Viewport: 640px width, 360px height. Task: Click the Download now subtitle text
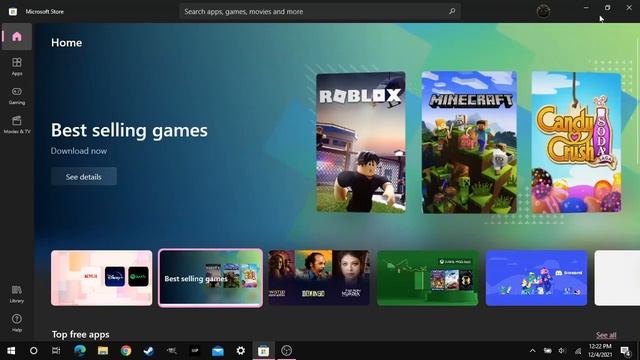click(79, 151)
